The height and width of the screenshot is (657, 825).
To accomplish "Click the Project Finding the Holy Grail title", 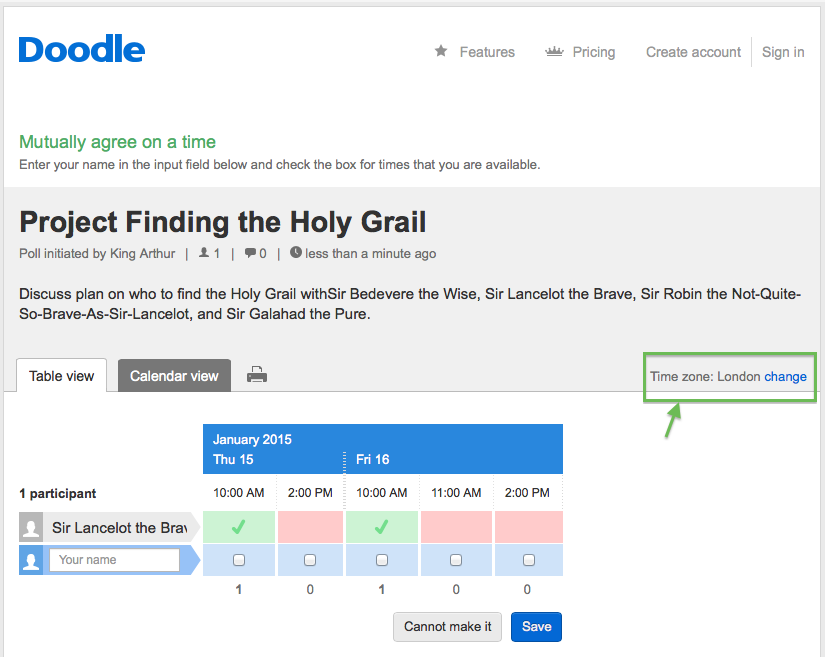I will pos(223,221).
